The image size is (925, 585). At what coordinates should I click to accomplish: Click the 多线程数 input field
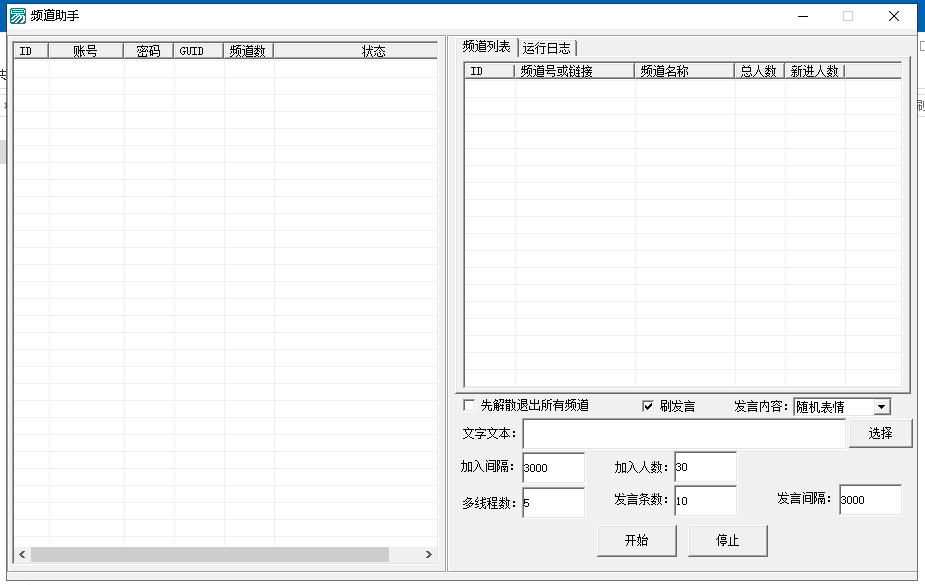click(x=552, y=503)
